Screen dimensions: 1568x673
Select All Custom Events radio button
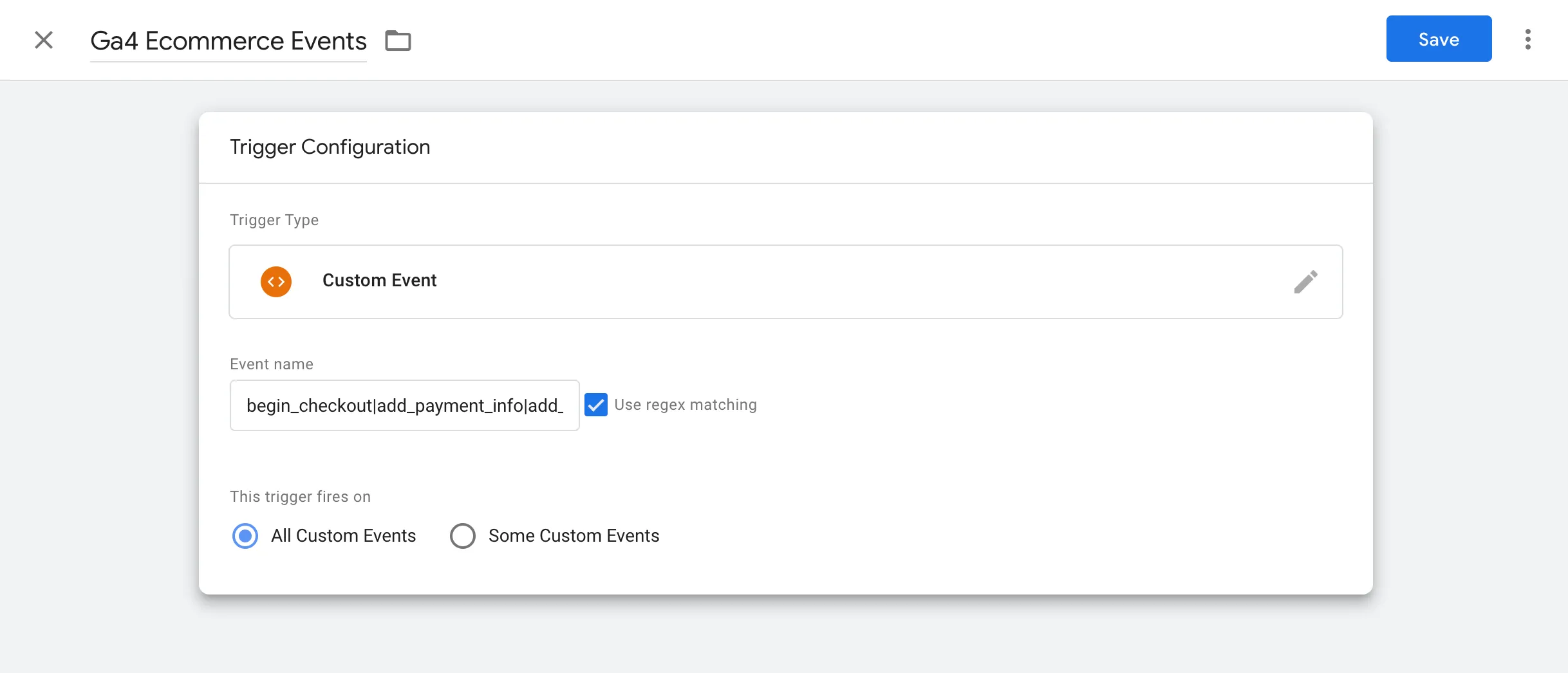click(245, 536)
